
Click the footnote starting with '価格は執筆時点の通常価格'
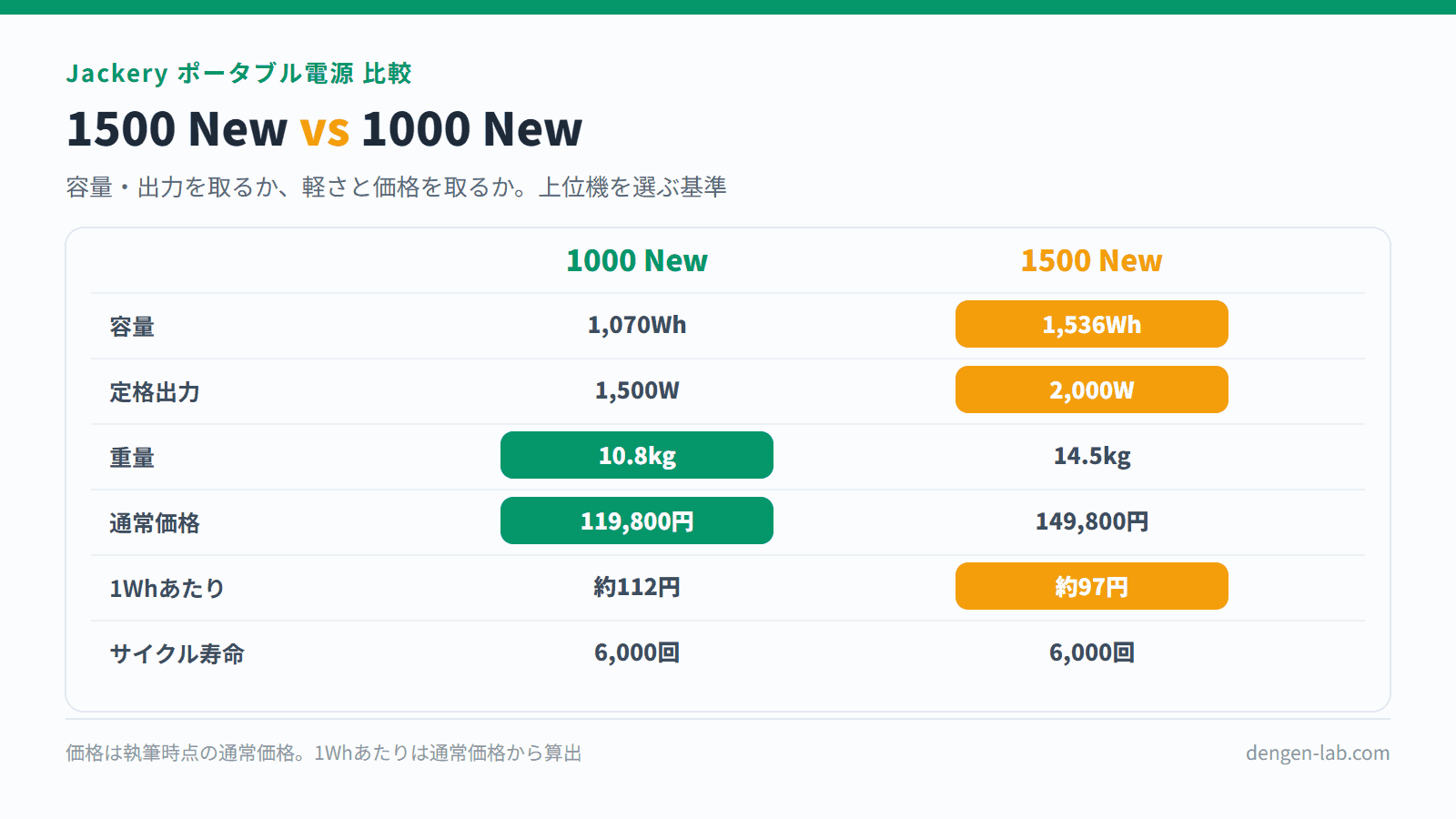(x=324, y=753)
